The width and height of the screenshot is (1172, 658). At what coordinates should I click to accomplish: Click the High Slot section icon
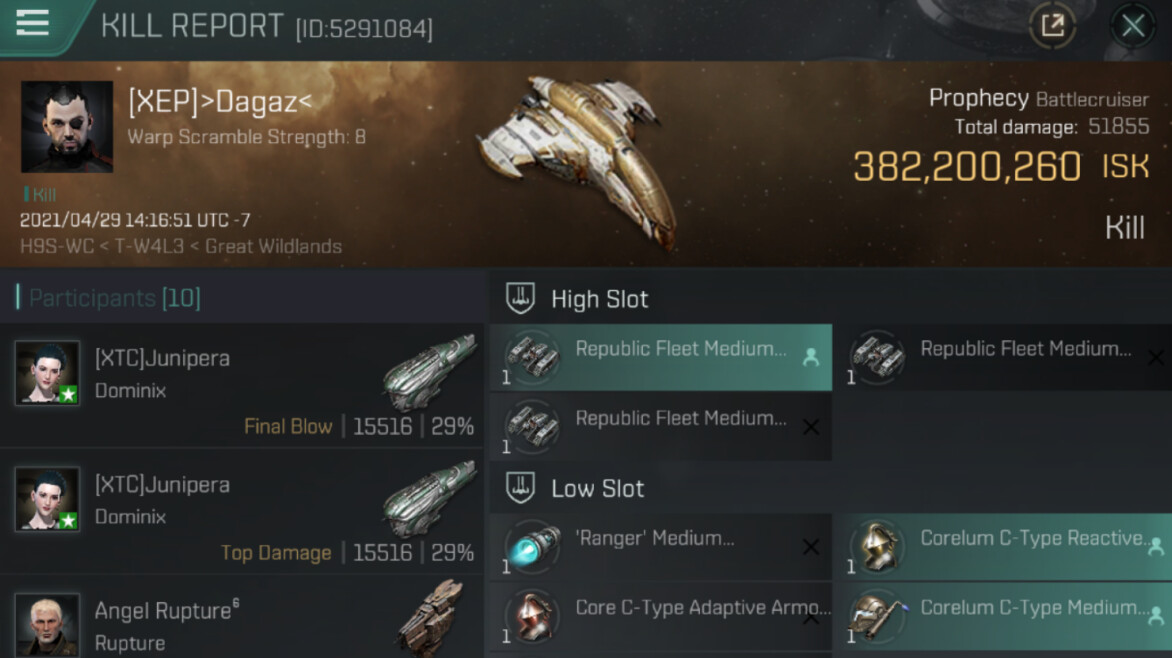519,298
